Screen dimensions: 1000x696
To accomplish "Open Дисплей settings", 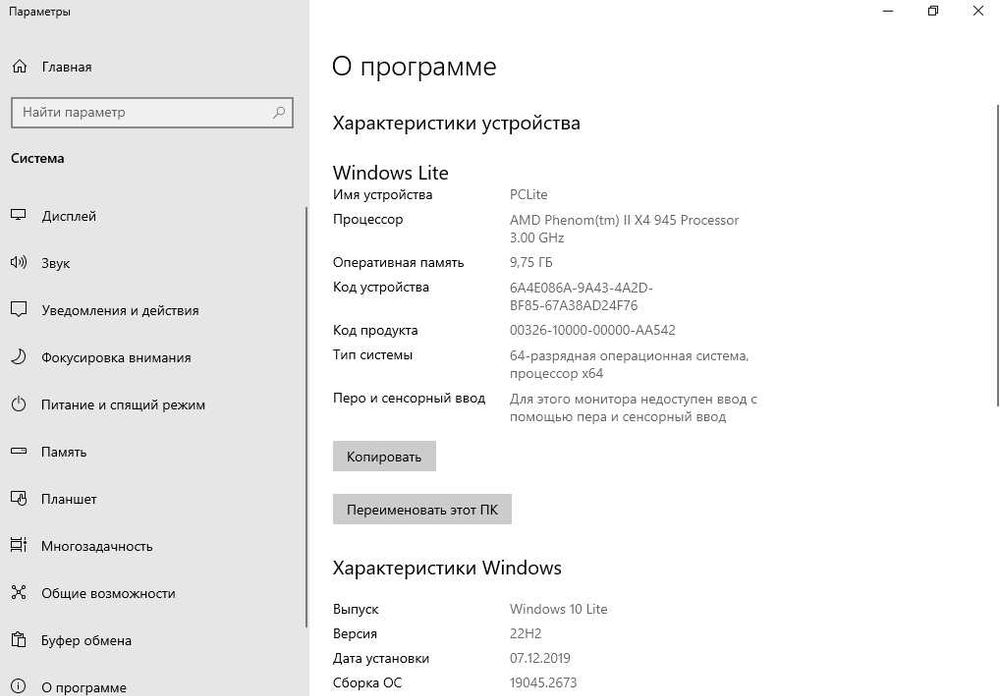I will point(69,216).
